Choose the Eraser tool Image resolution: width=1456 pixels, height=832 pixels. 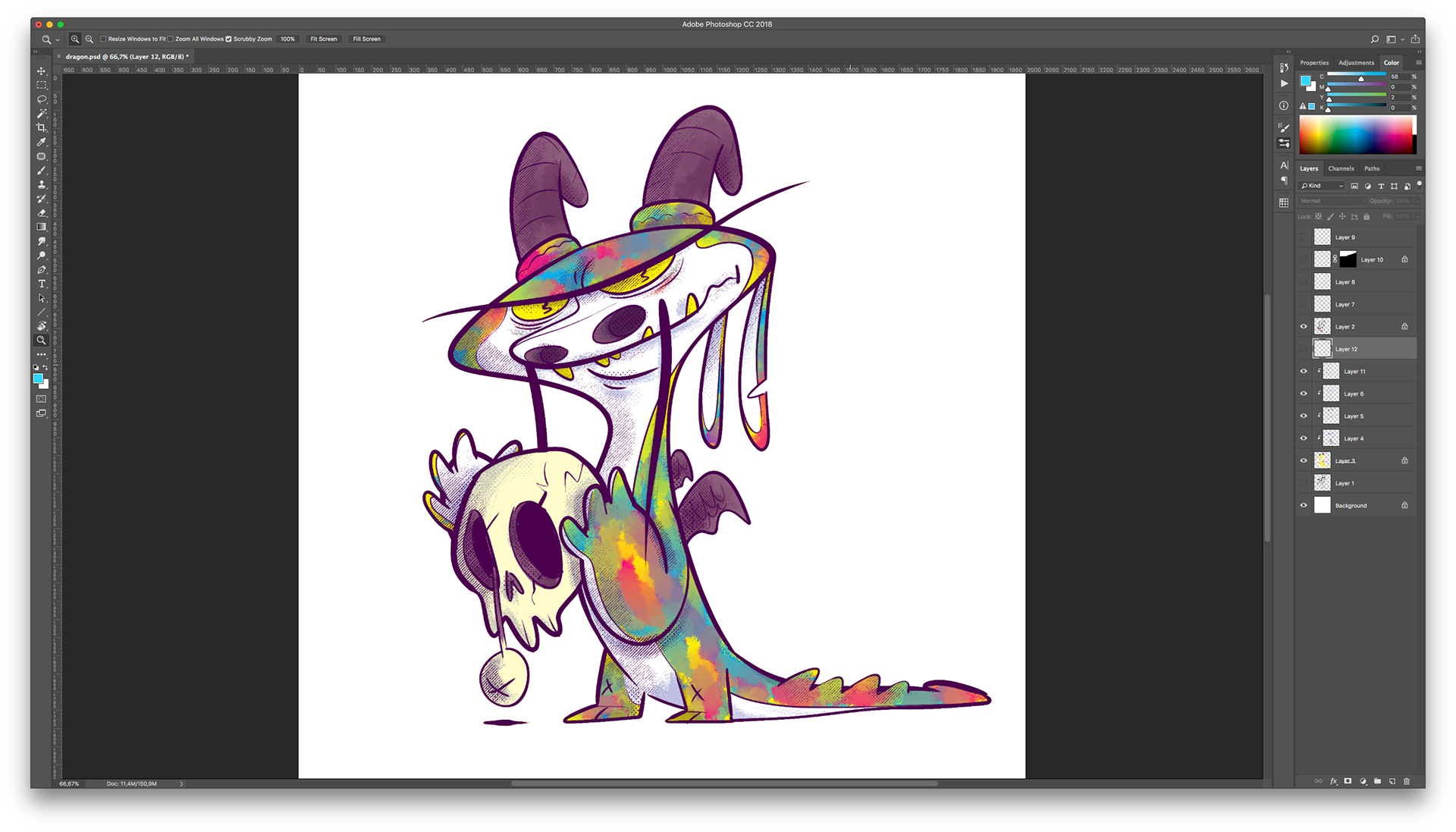click(42, 213)
